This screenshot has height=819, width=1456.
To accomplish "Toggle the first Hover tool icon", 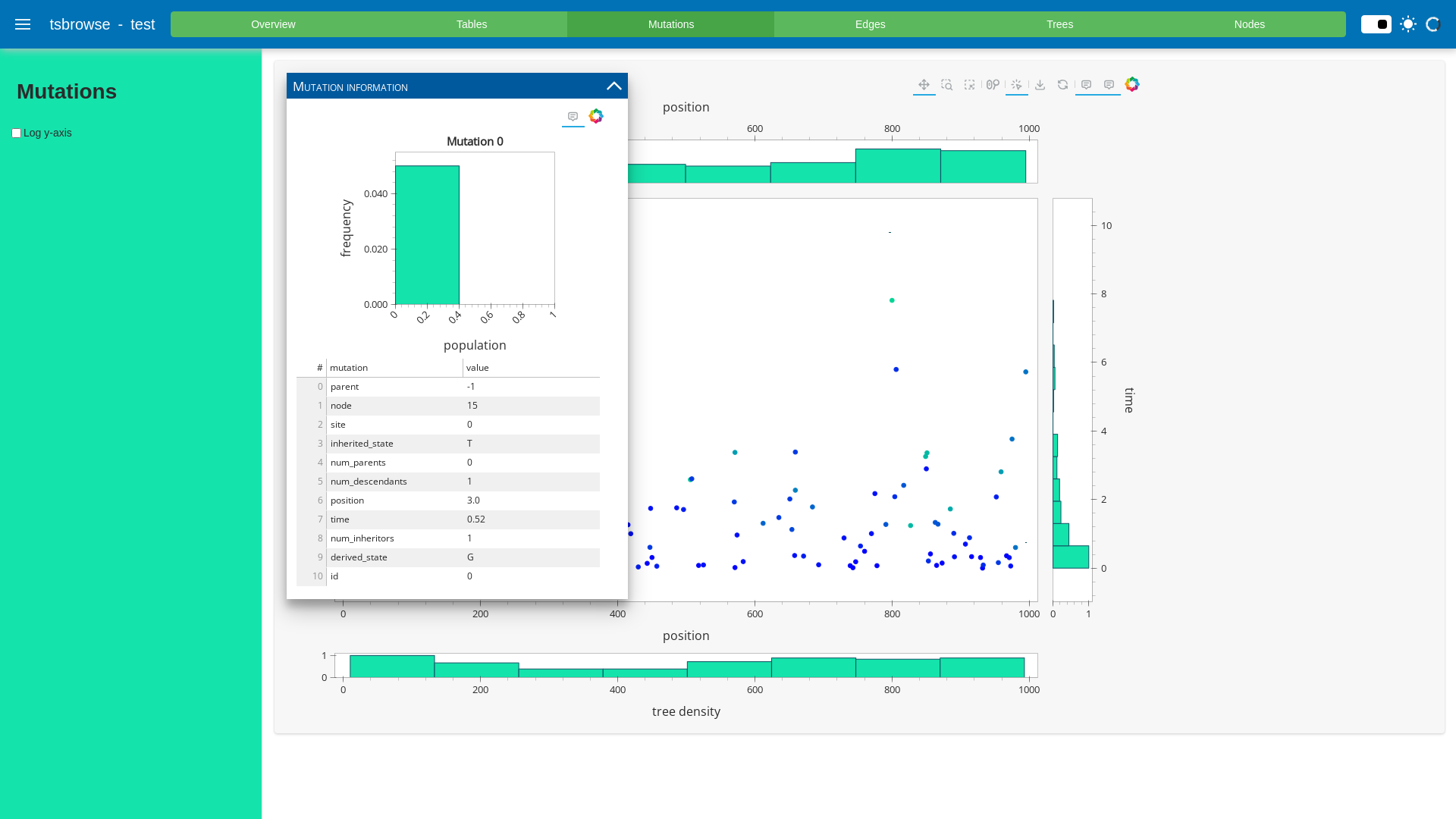I will 1086,85.
